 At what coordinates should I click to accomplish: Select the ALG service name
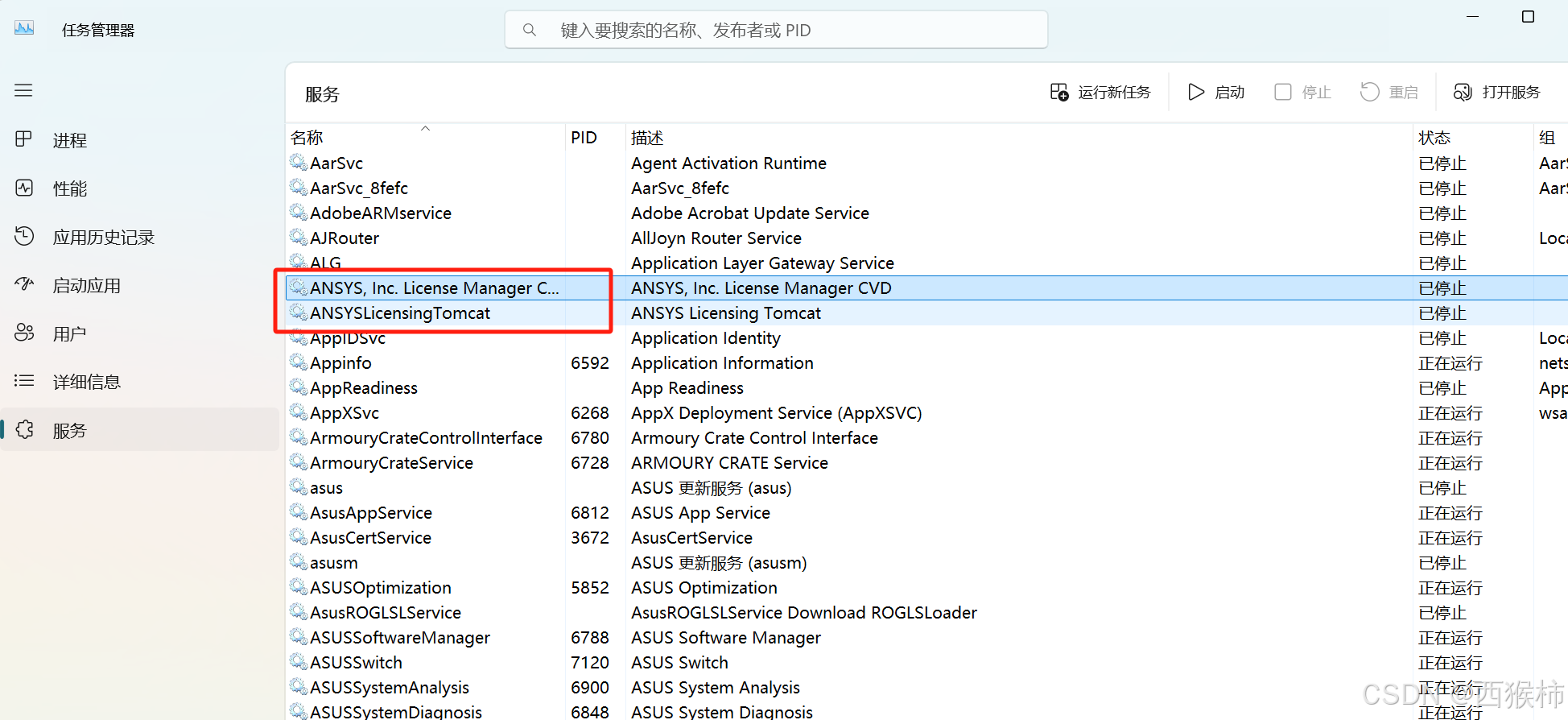[325, 263]
